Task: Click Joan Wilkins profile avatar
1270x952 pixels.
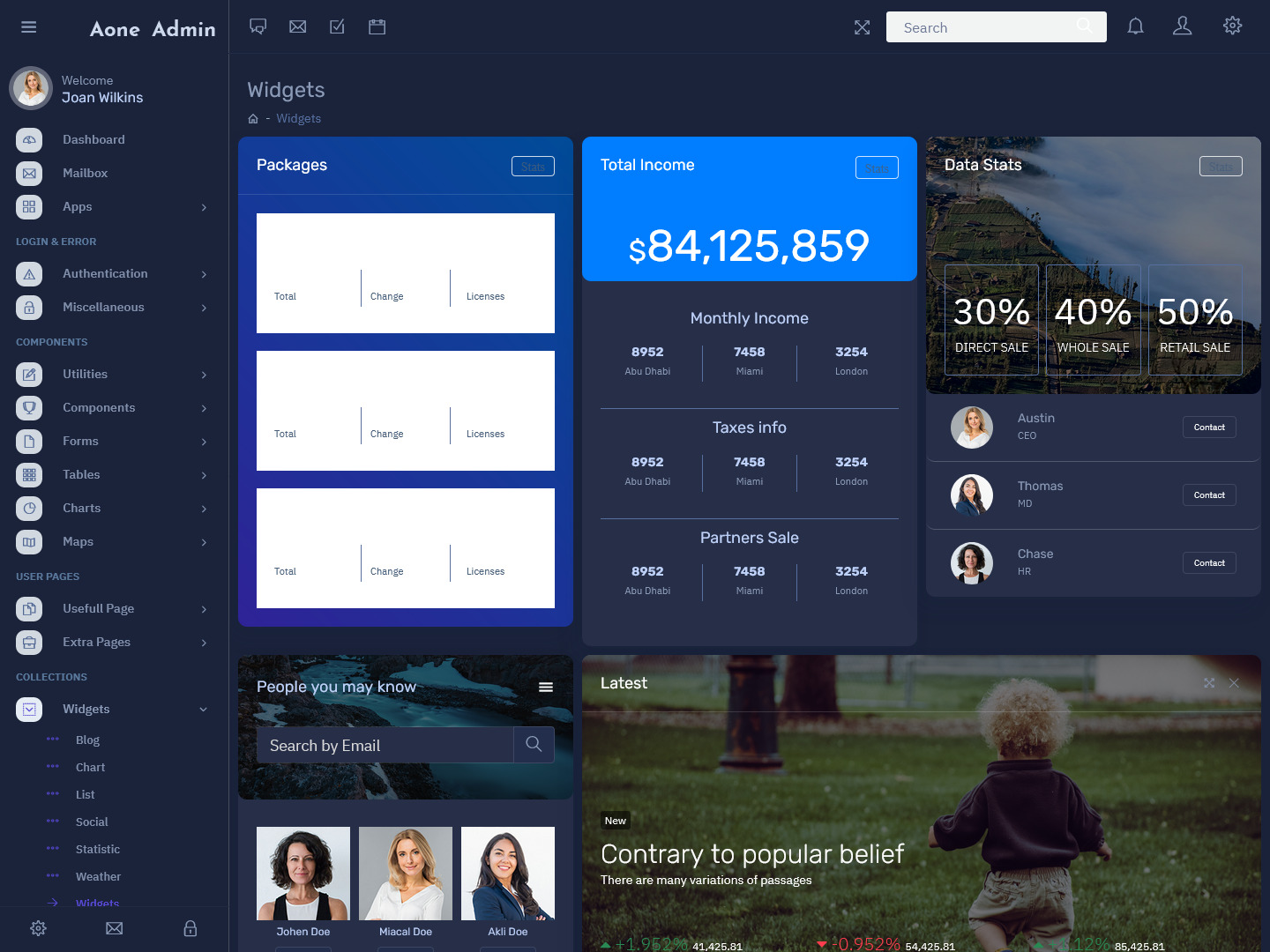Action: point(31,89)
